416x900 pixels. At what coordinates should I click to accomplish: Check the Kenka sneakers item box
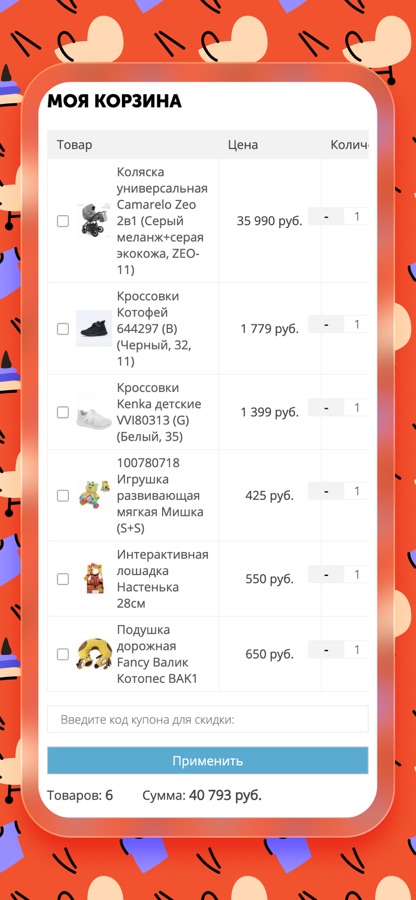[63, 412]
